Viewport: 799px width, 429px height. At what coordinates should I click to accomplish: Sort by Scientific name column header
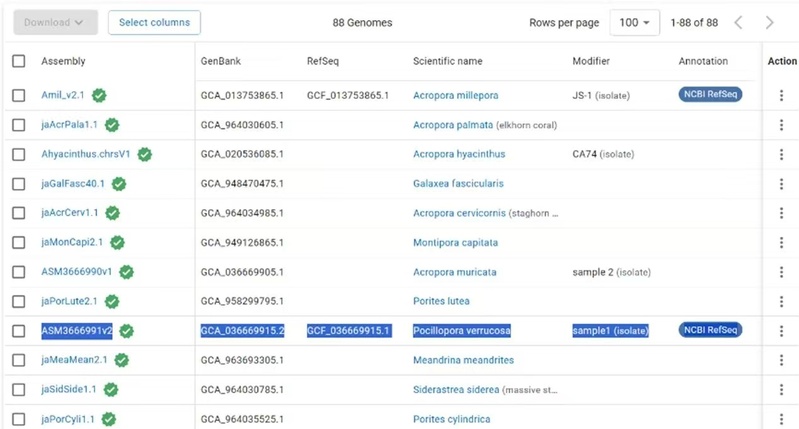tap(447, 61)
